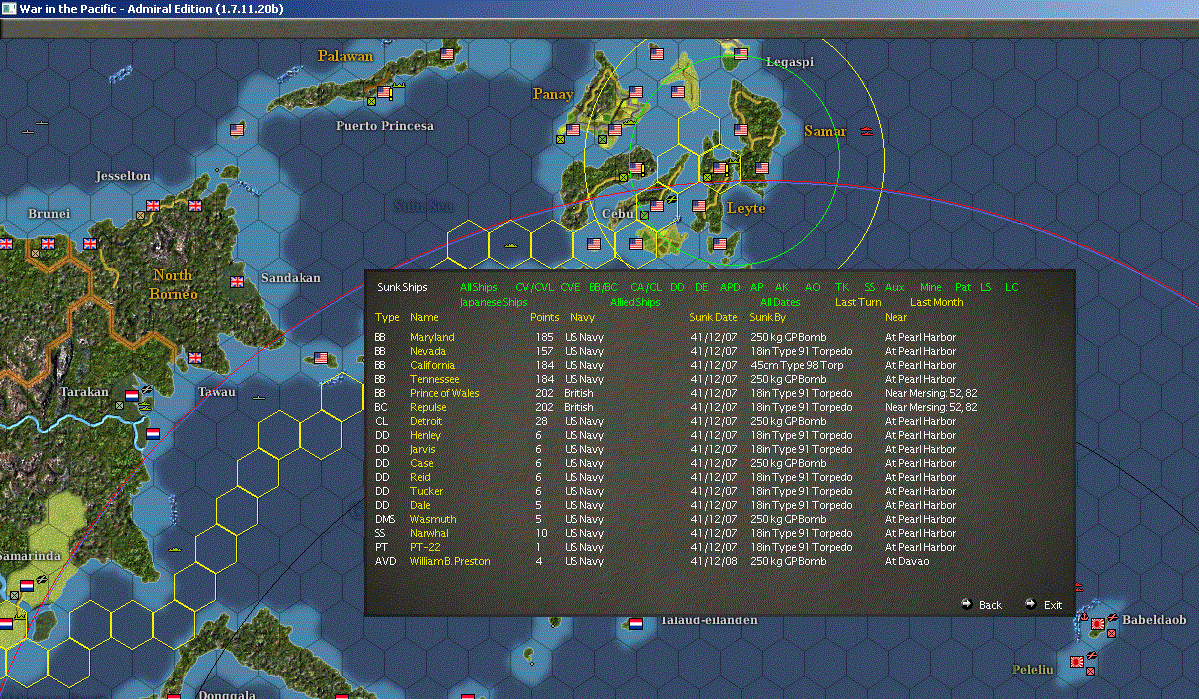Filter sunk ships by All Ships
The image size is (1199, 699).
click(479, 288)
